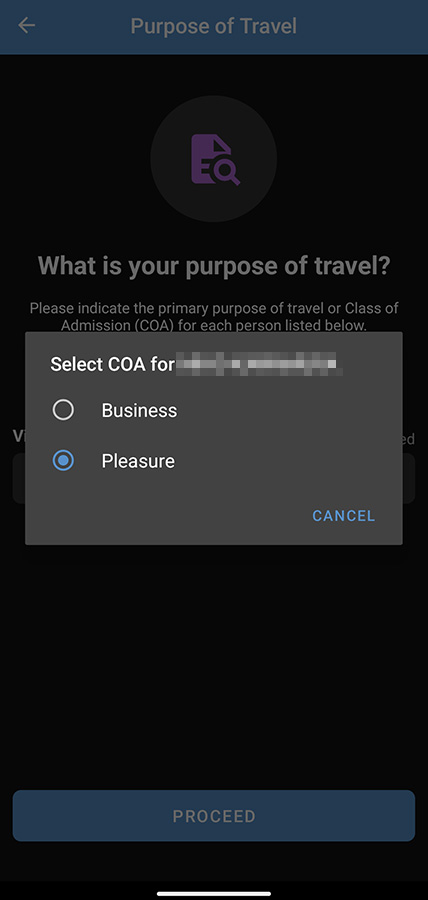
Task: Click the Select COA for dialog title
Action: (x=112, y=364)
